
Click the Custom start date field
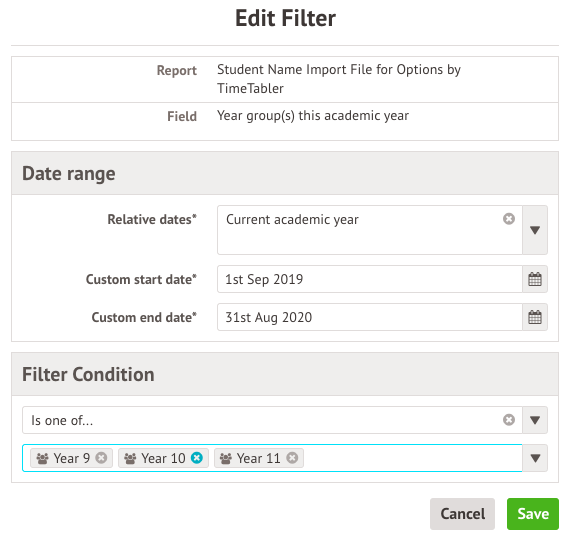click(x=370, y=279)
